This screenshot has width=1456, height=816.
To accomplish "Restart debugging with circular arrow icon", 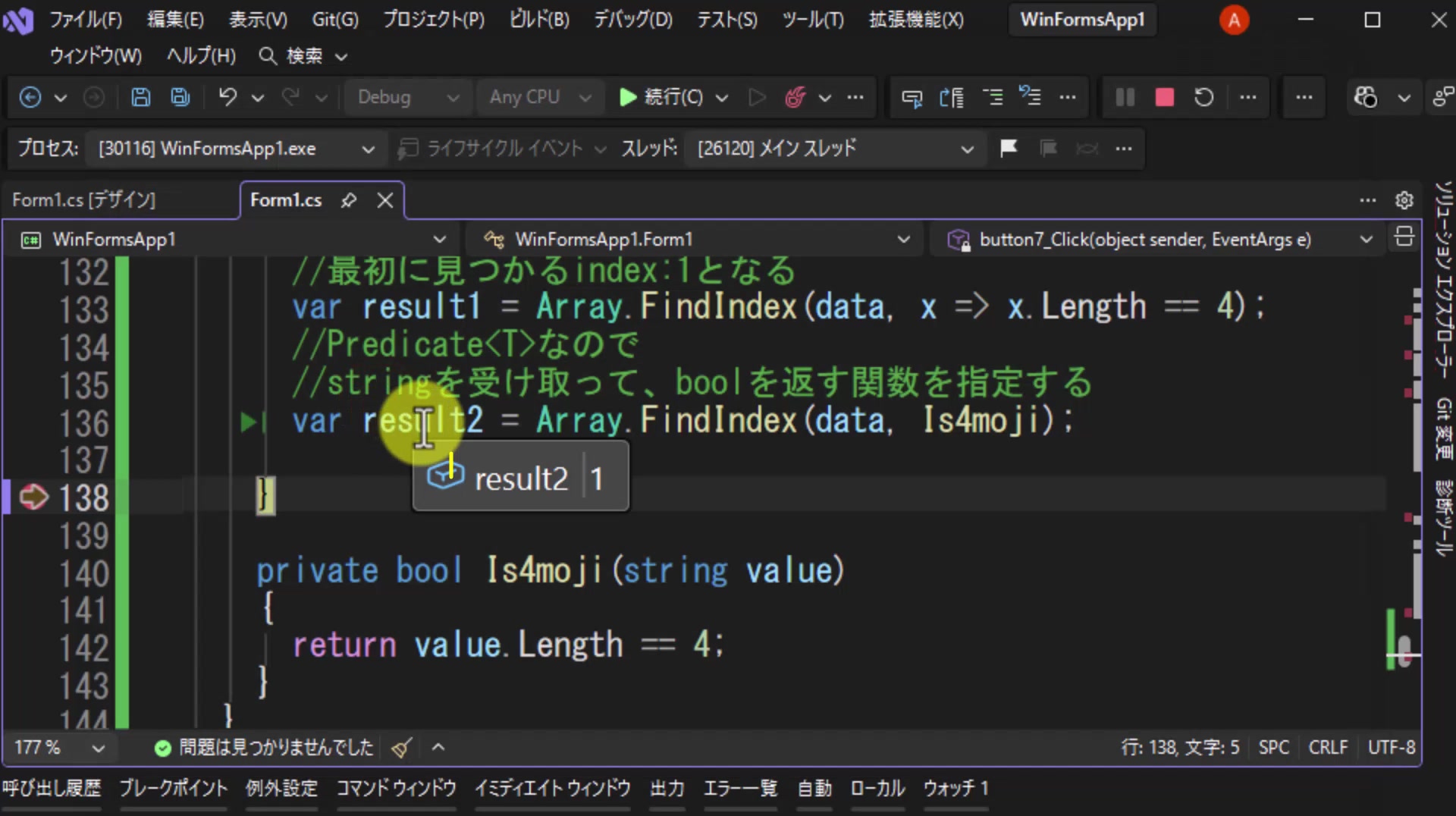I will 1204,97.
